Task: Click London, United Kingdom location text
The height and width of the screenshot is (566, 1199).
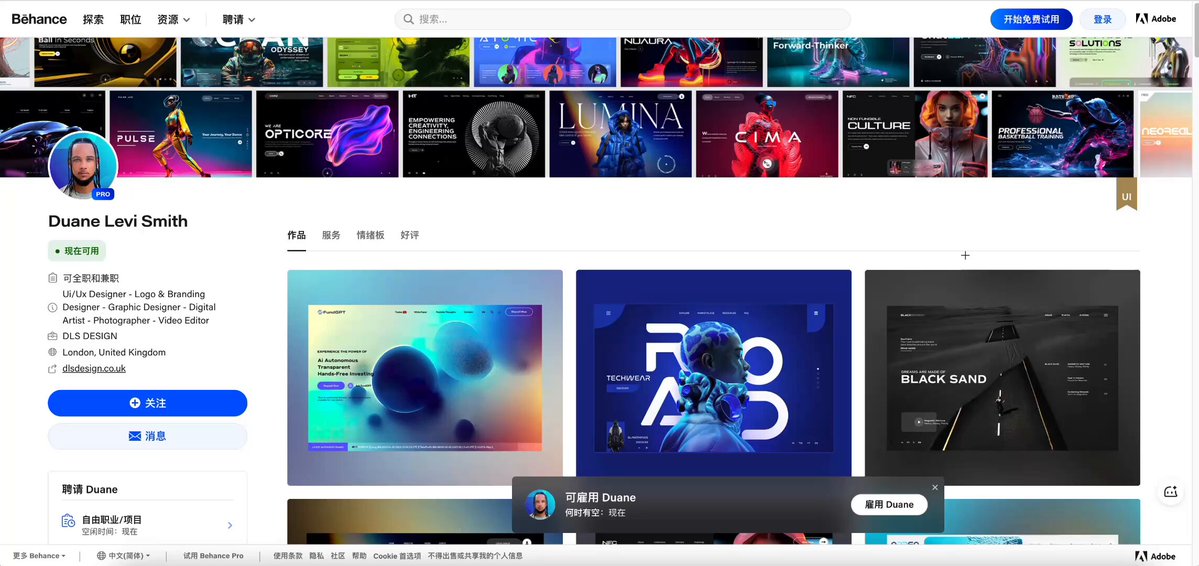Action: [x=114, y=353]
